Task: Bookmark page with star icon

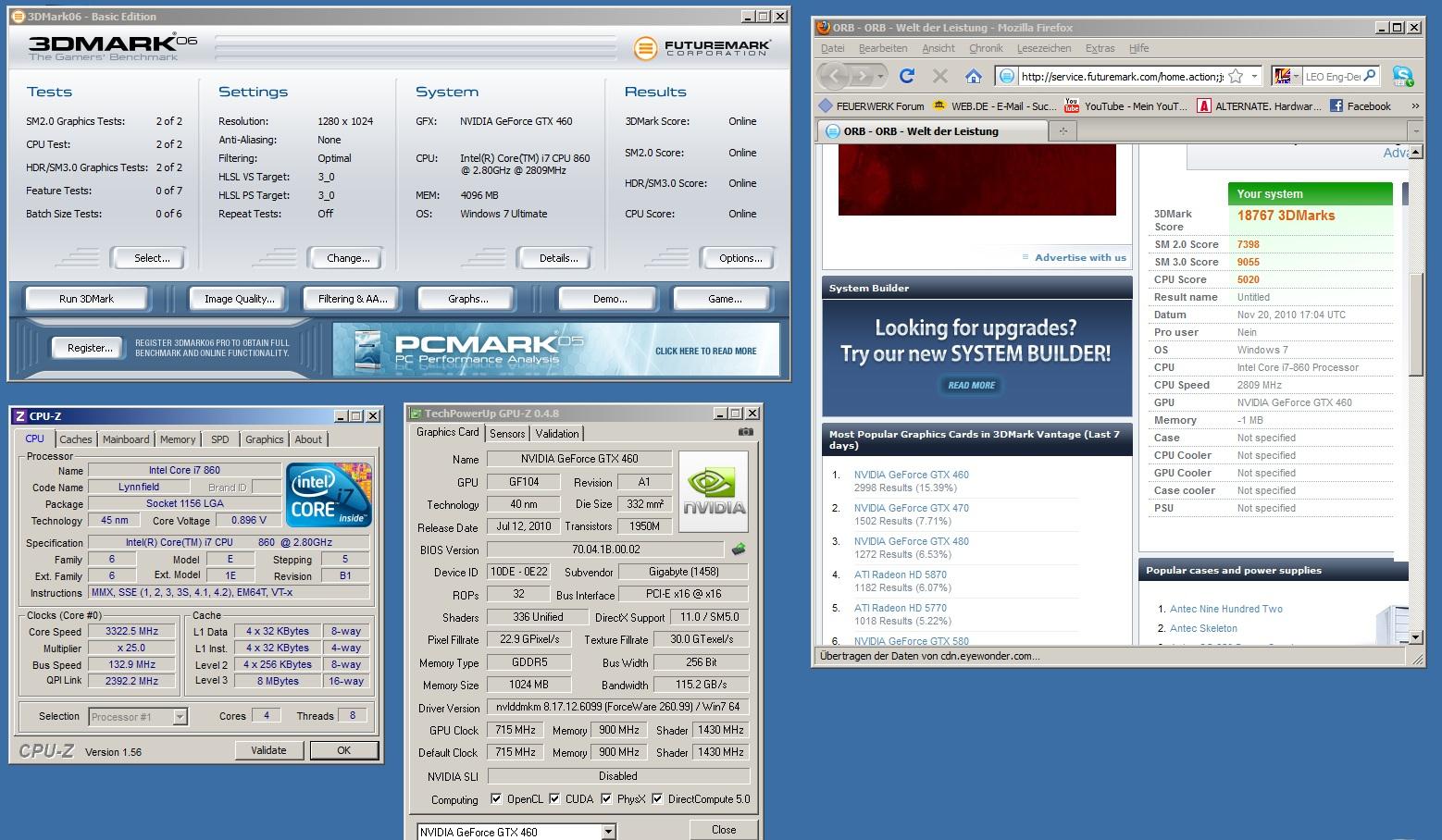Action: [x=1236, y=76]
